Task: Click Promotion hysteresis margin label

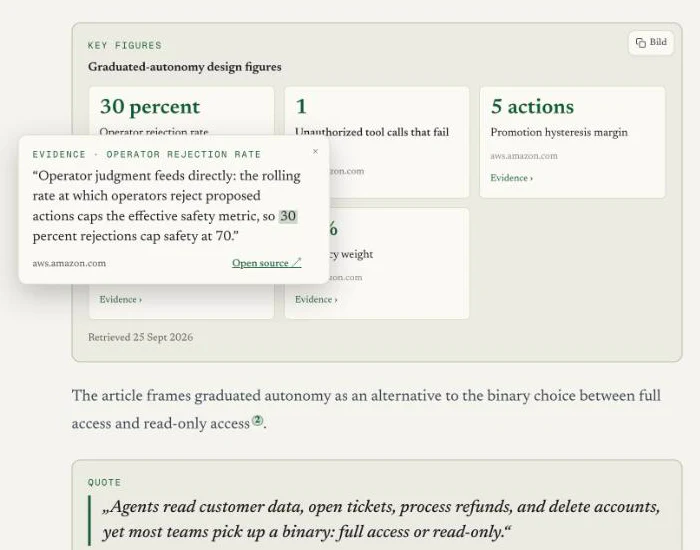Action: point(559,132)
